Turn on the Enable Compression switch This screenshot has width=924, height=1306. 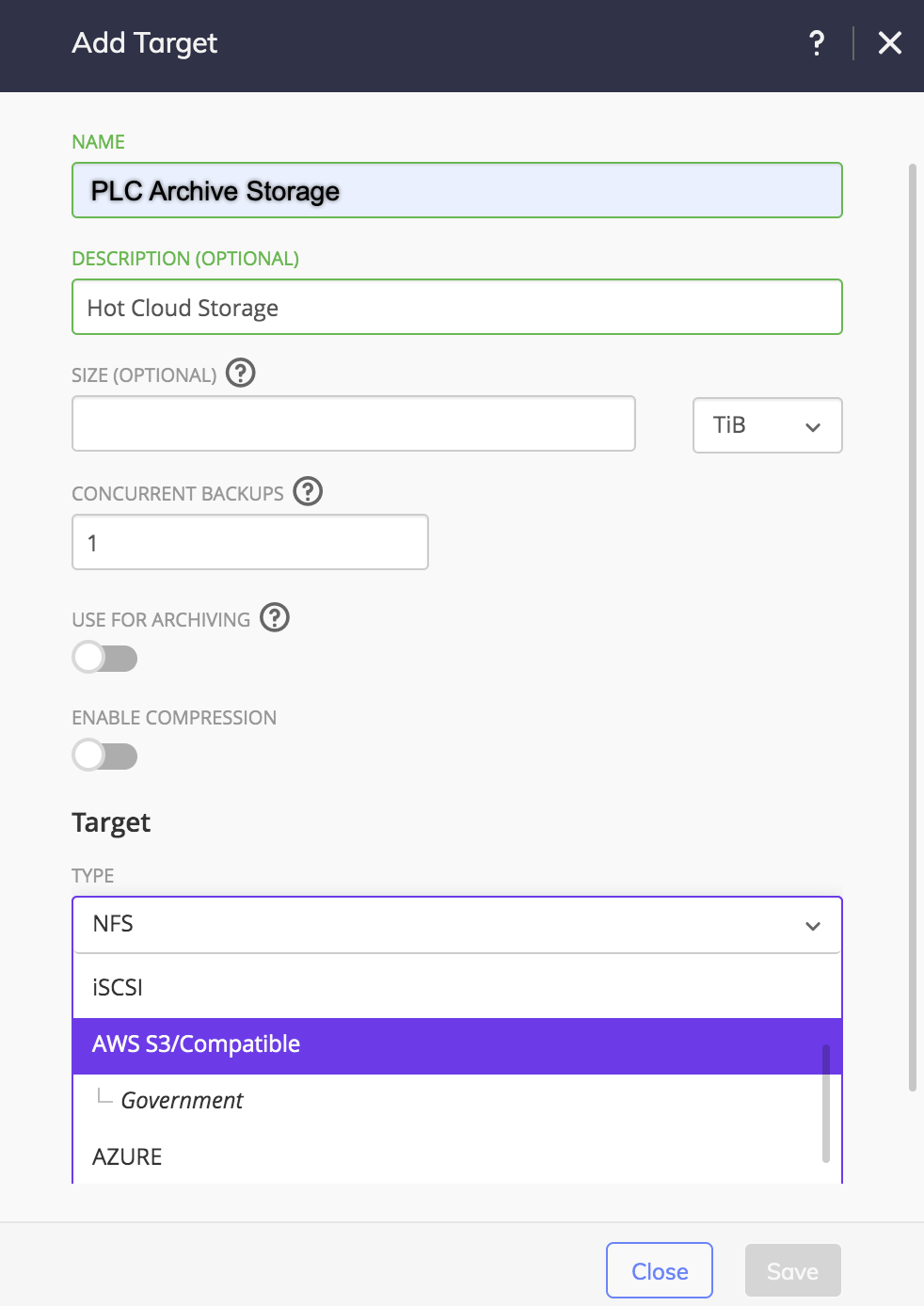105,756
